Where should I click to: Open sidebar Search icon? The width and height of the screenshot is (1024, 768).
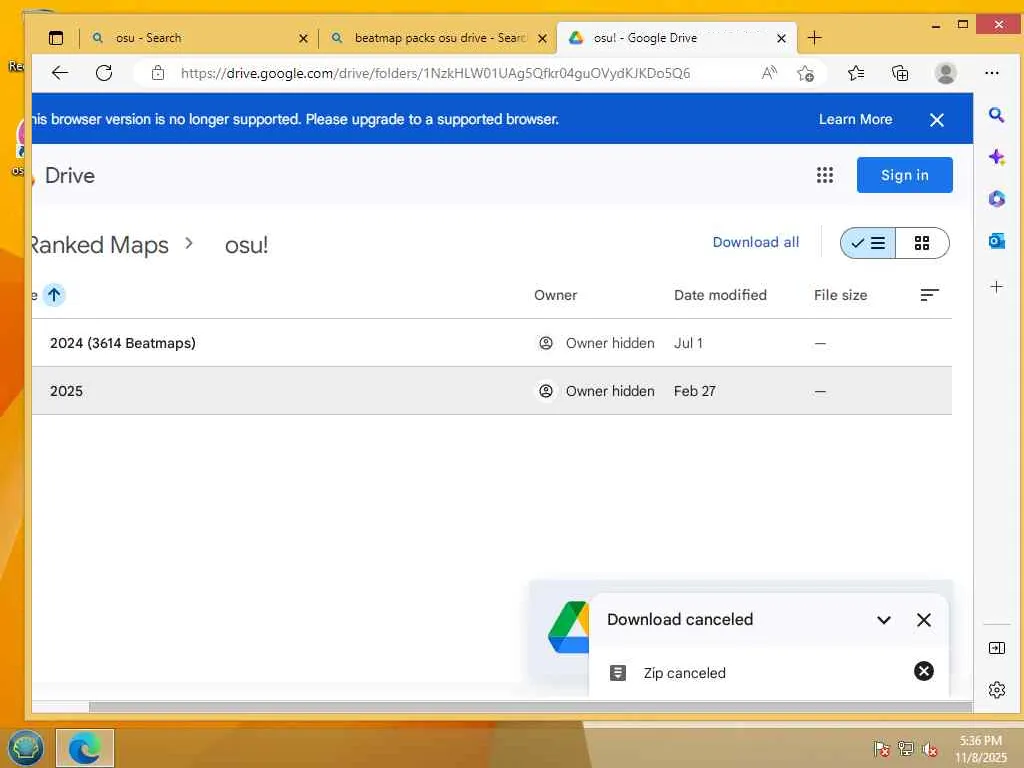(996, 116)
